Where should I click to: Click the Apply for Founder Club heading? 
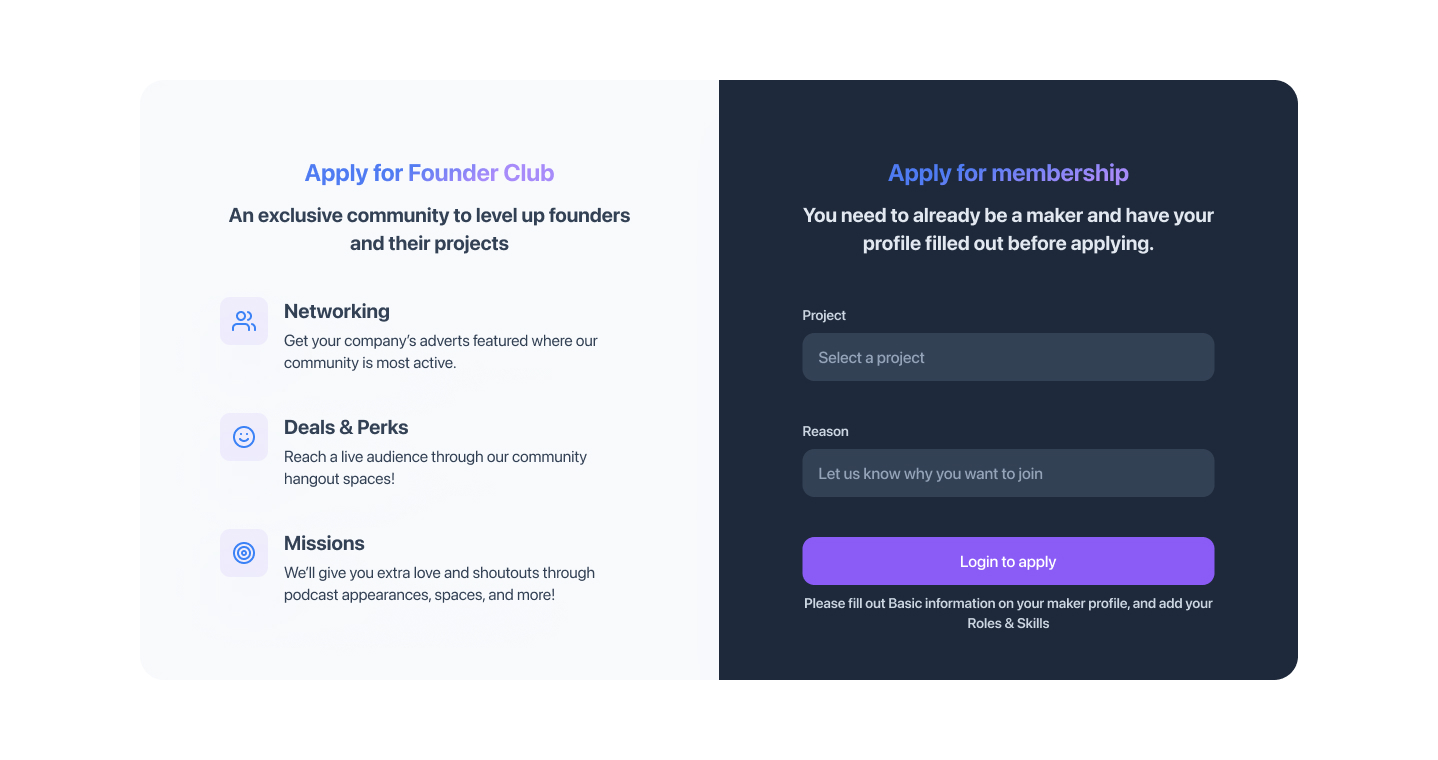[429, 173]
